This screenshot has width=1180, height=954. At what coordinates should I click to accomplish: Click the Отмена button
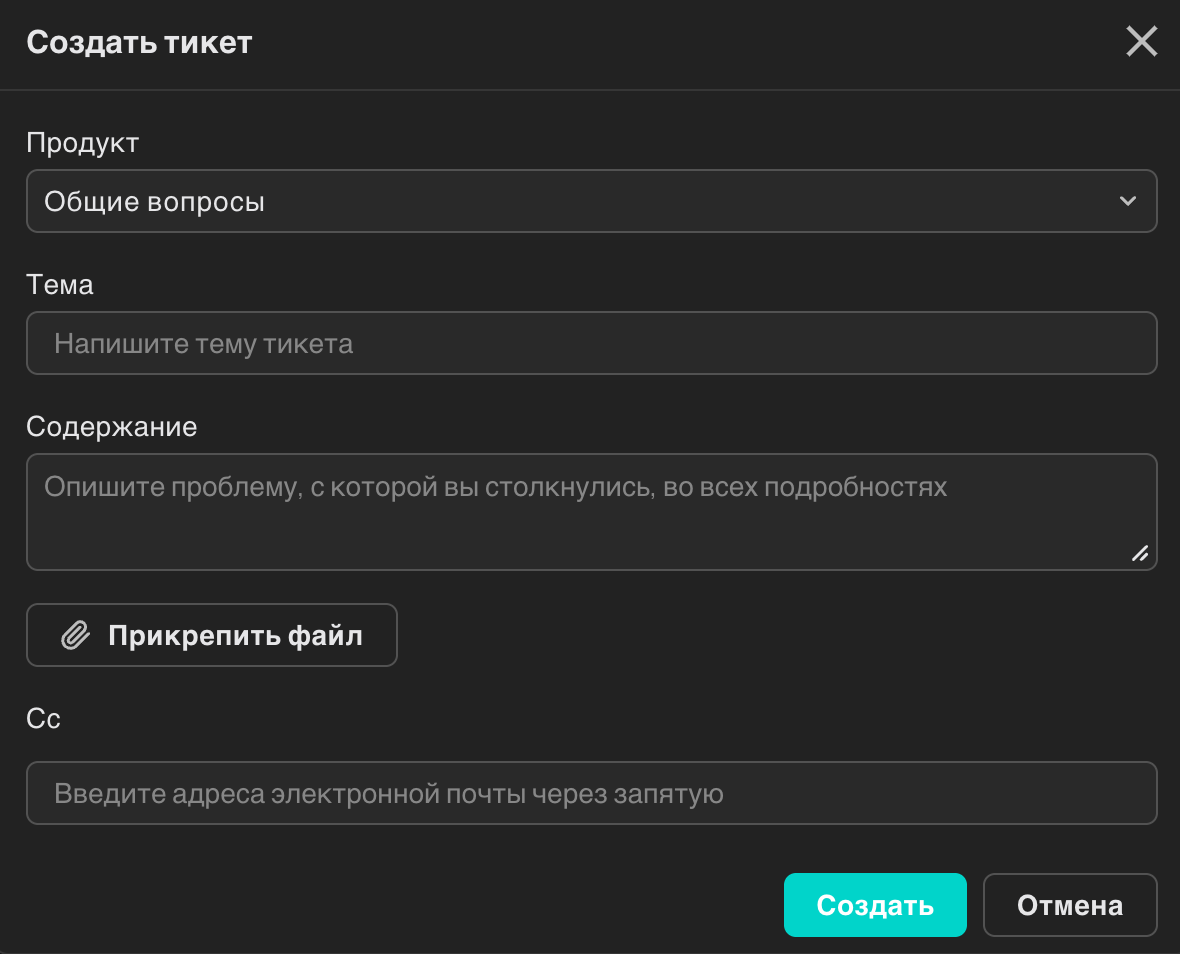tap(1070, 904)
